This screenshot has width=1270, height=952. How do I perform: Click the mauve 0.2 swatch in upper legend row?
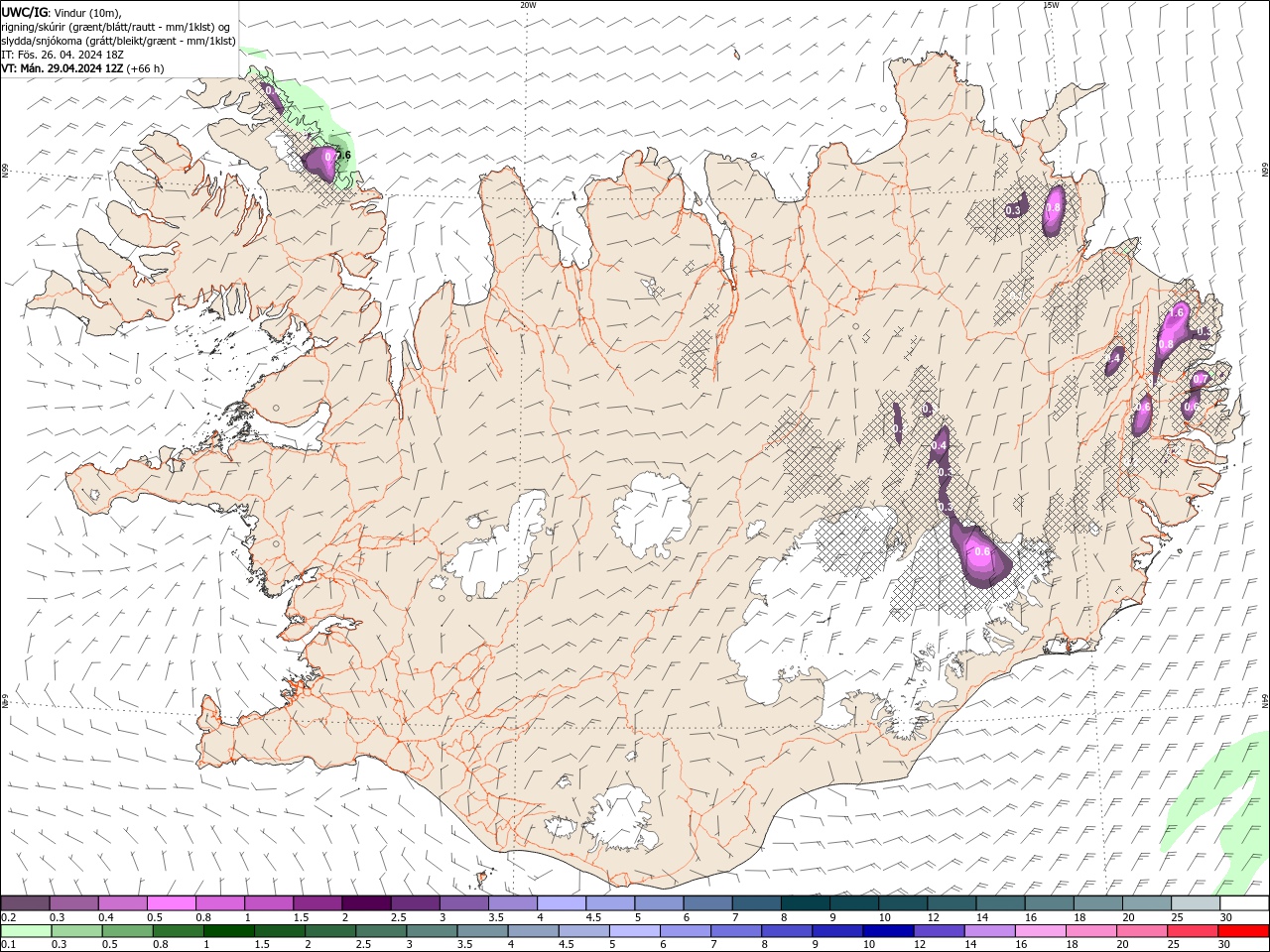(x=26, y=902)
